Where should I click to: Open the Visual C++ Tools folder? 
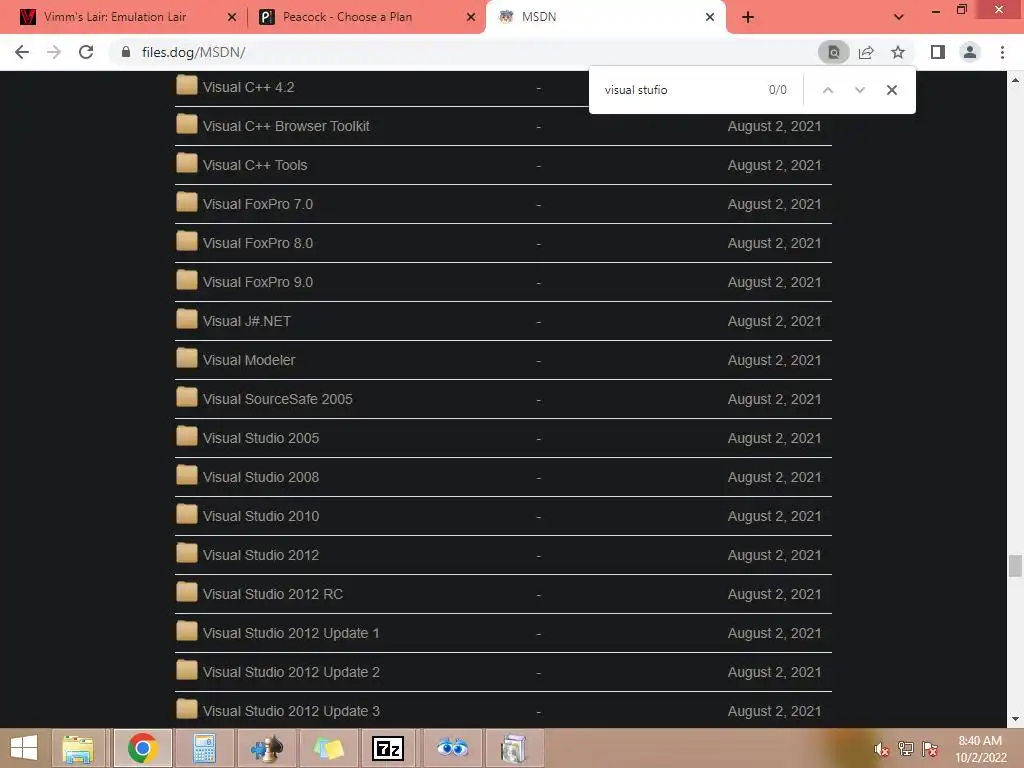pos(255,165)
